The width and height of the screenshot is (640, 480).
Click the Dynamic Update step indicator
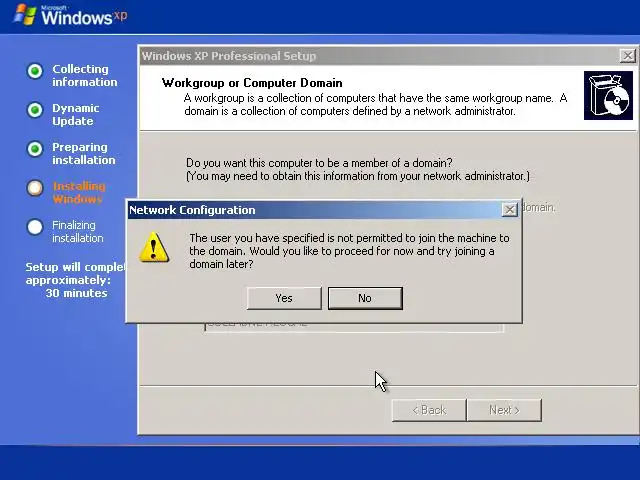click(x=35, y=110)
